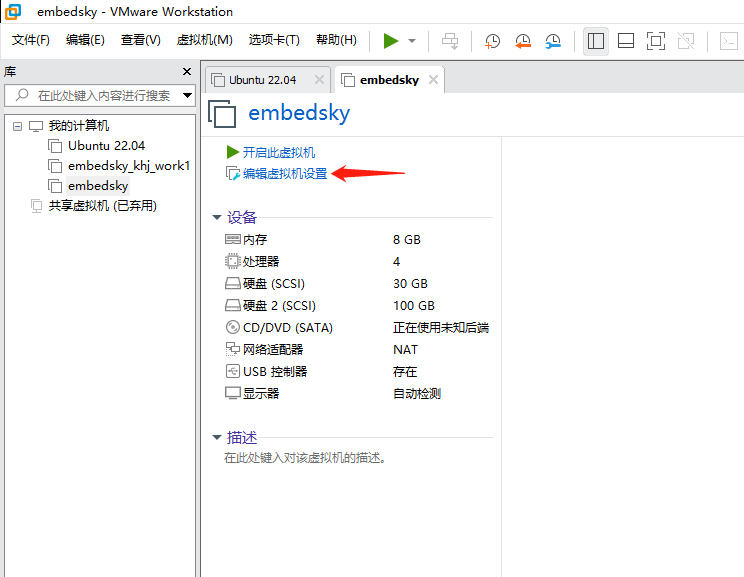Click the network icon beside 网络适配器
The image size is (744, 577).
coord(232,349)
